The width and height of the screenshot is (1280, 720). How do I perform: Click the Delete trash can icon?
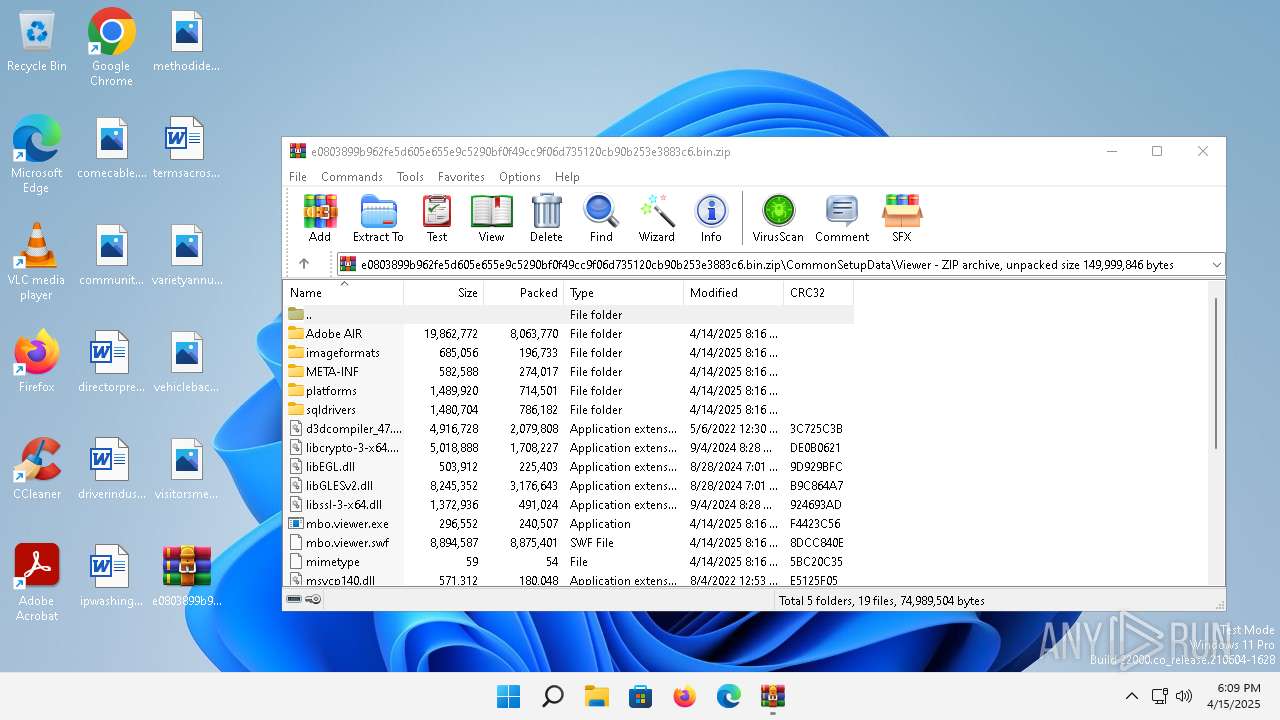[x=546, y=219]
